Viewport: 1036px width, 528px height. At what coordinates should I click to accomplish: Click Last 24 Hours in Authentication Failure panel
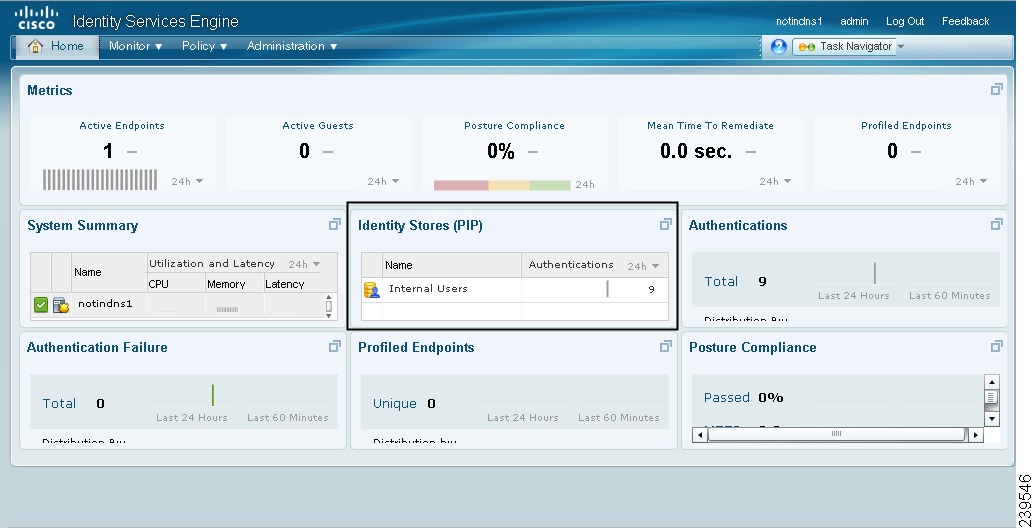192,418
